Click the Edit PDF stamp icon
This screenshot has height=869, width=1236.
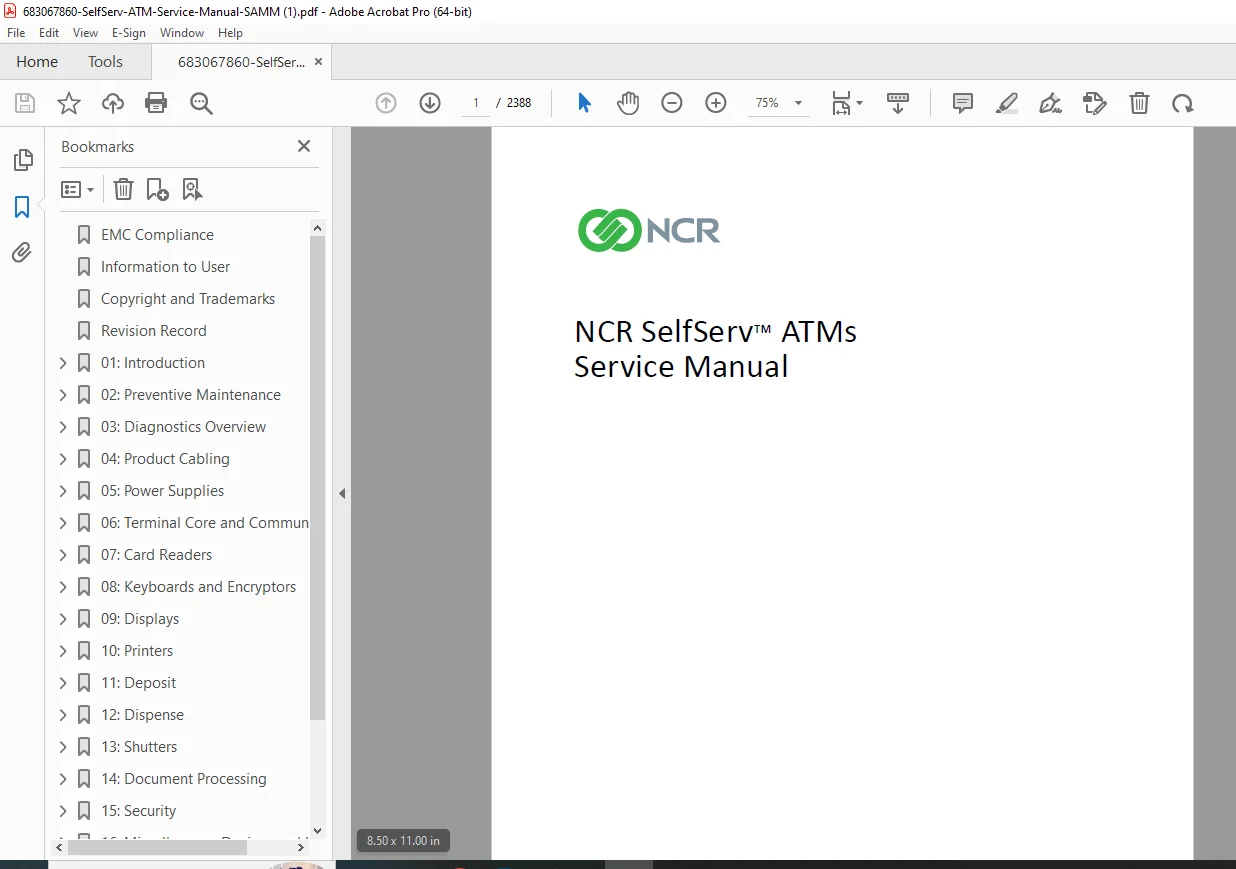tap(1095, 103)
